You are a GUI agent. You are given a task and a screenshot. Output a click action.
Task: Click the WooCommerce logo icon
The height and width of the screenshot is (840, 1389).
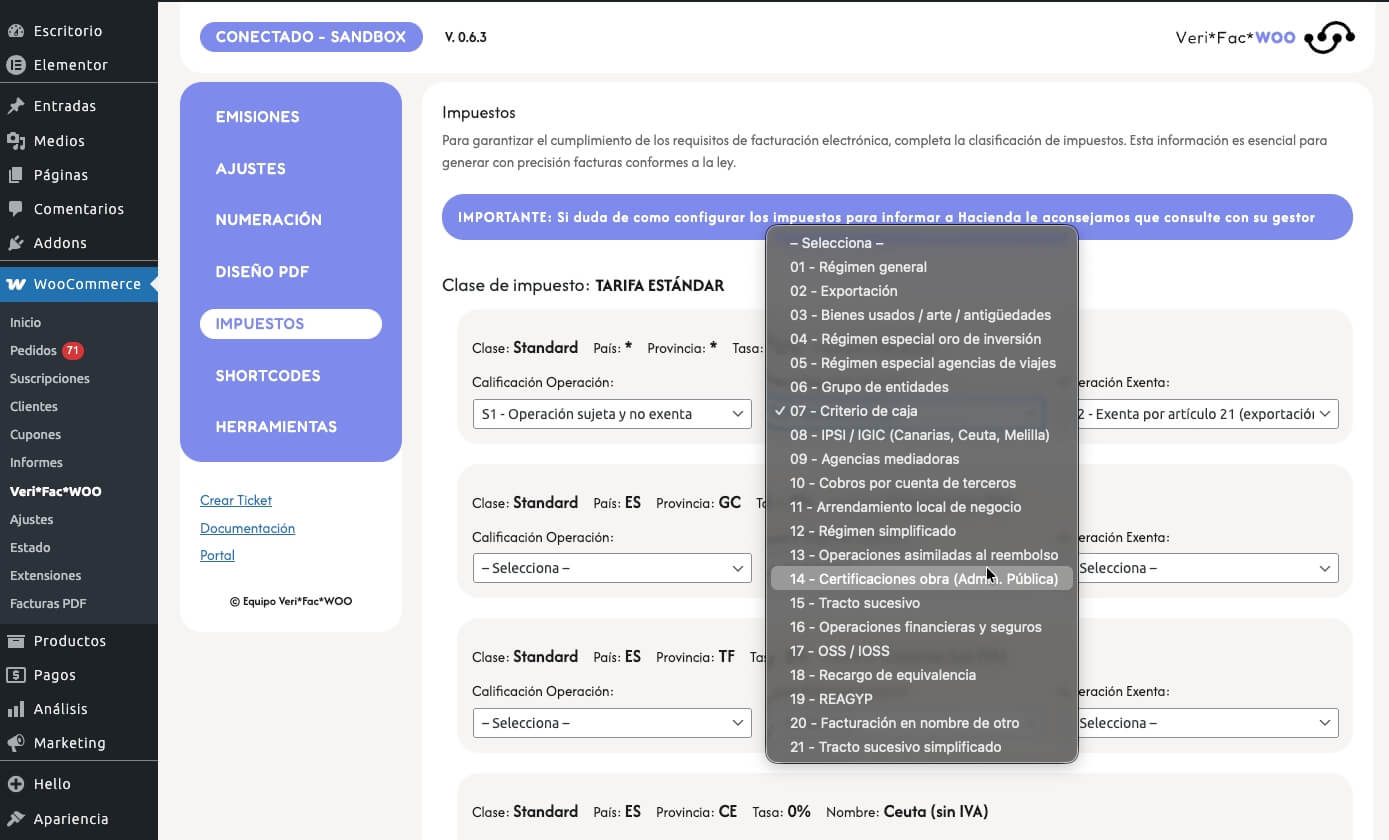coord(16,284)
